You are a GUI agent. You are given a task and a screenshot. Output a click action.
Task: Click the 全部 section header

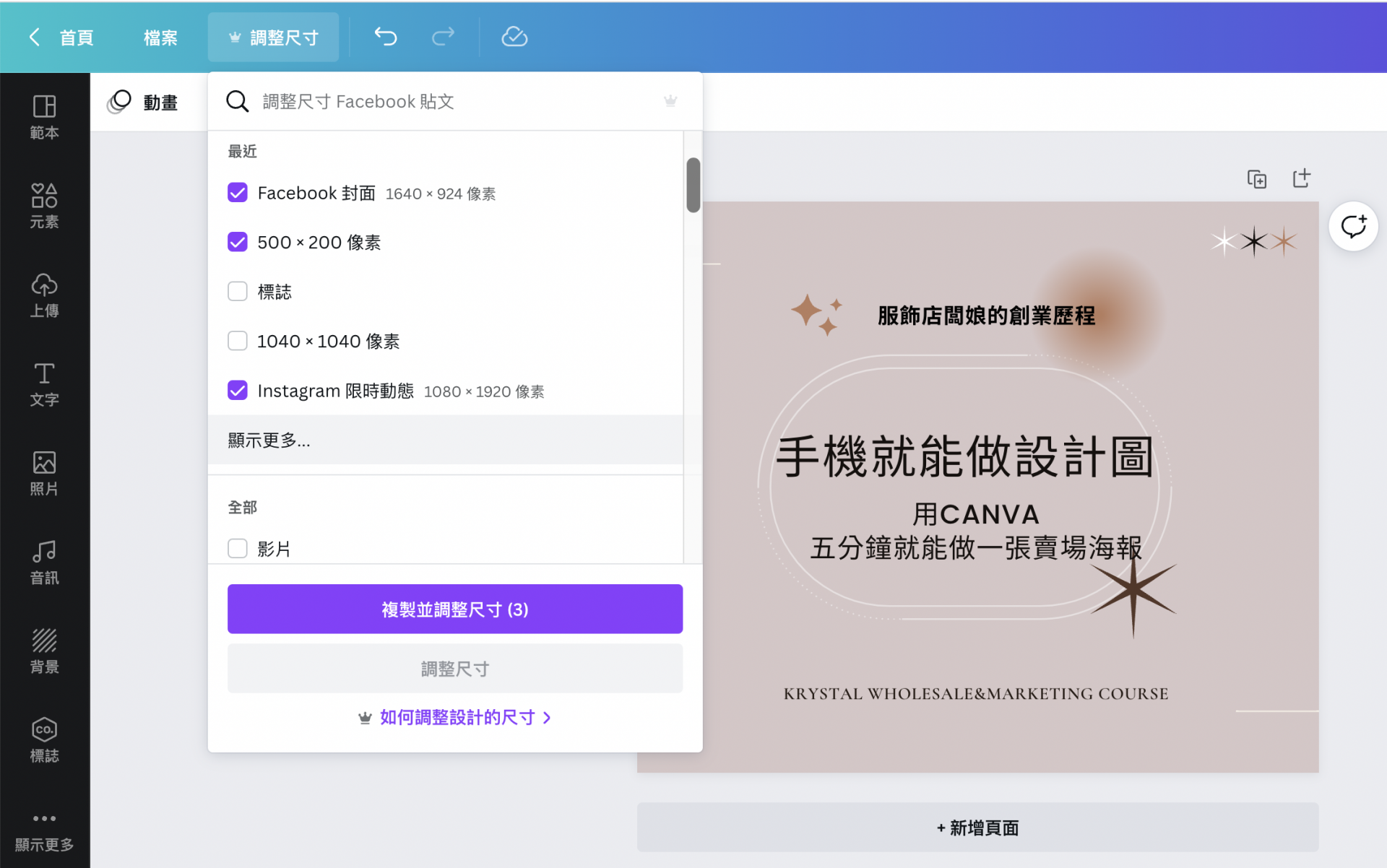pyautogui.click(x=242, y=507)
